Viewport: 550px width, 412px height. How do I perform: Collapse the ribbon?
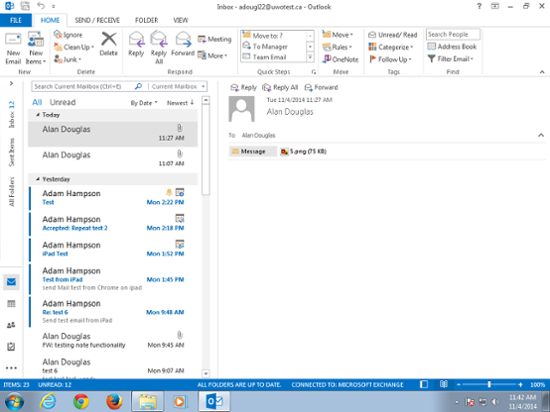(x=542, y=72)
